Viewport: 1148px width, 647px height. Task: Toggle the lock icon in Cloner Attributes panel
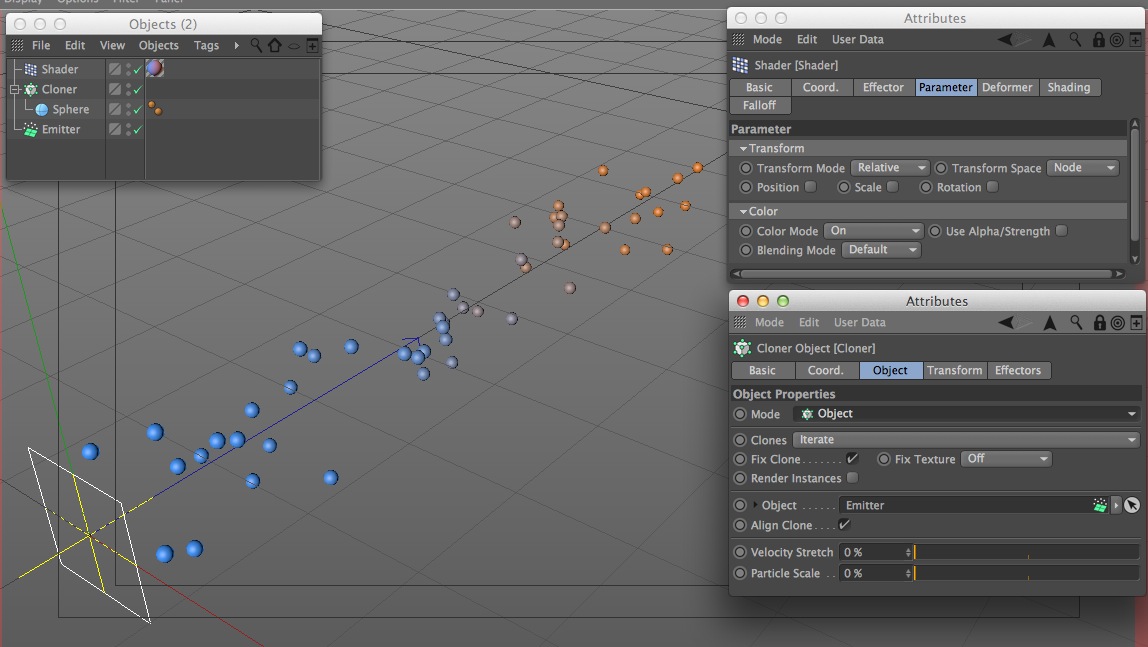1099,323
